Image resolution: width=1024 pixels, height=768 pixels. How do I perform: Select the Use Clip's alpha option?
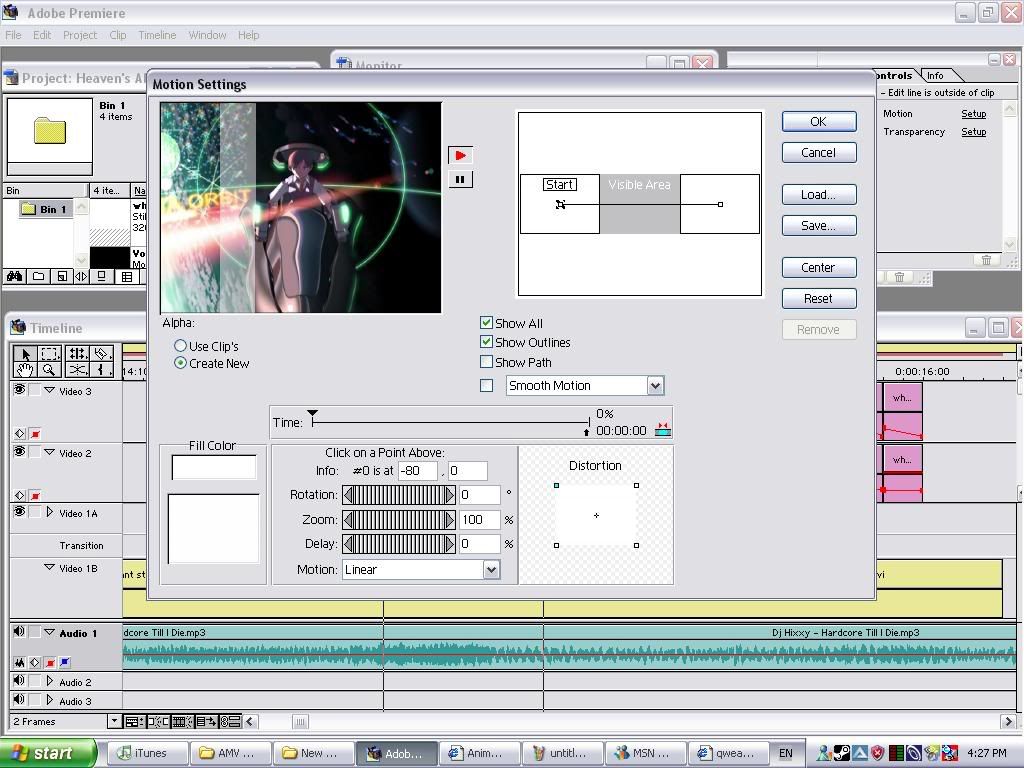coord(181,346)
